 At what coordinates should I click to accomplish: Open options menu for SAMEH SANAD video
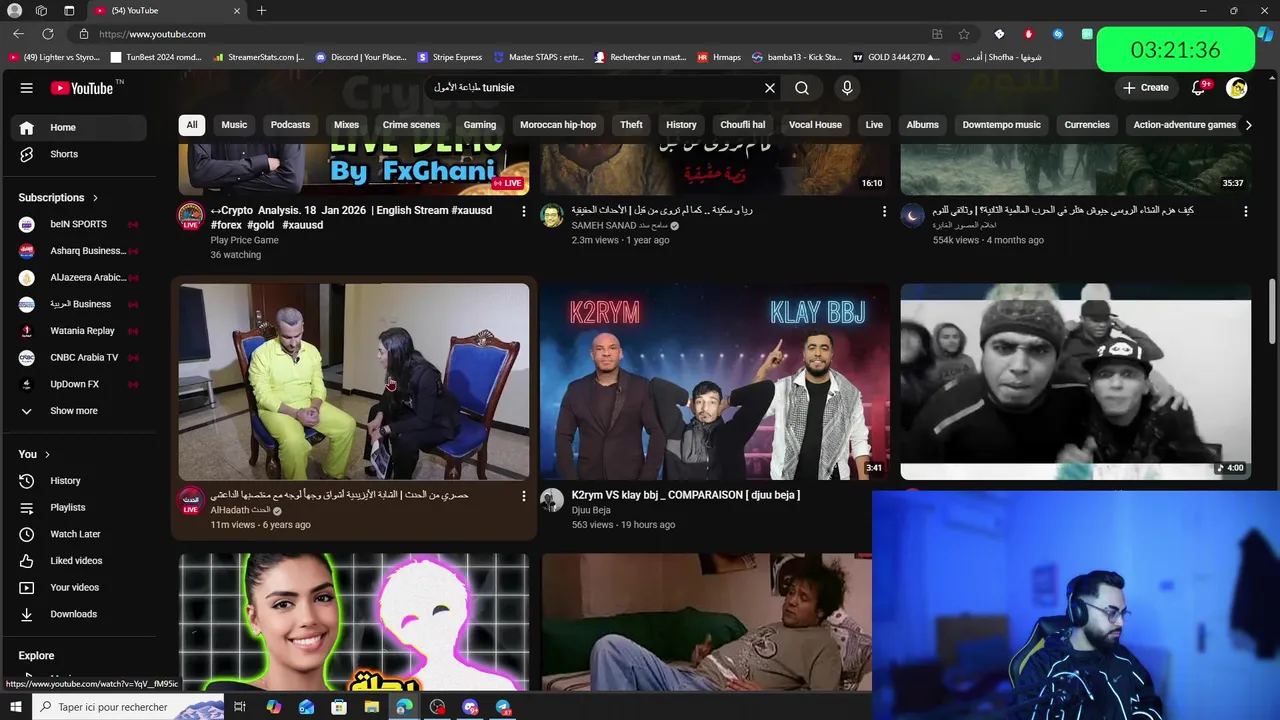(884, 212)
